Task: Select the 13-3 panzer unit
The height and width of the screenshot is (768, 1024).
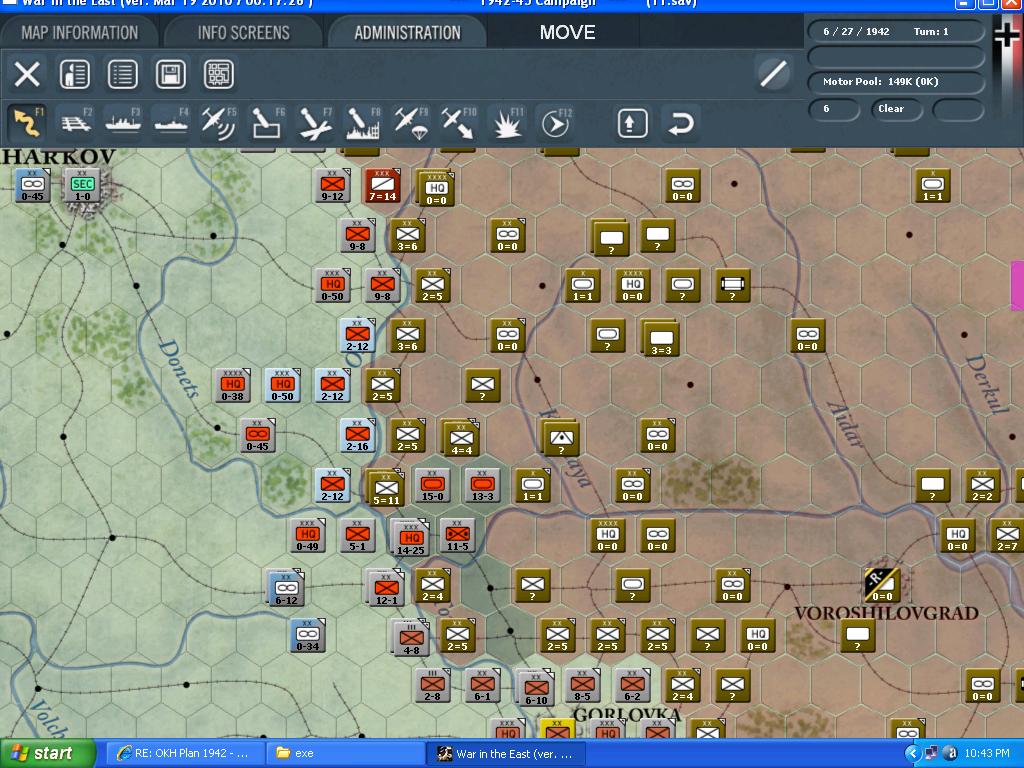Action: (482, 485)
